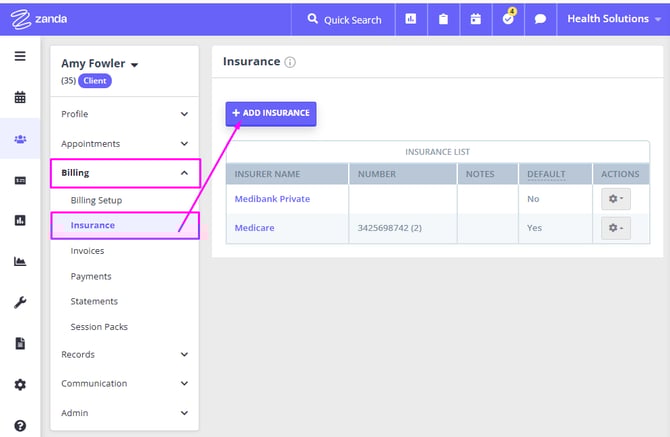
Task: Select the clients people icon in sidebar
Action: [x=20, y=139]
